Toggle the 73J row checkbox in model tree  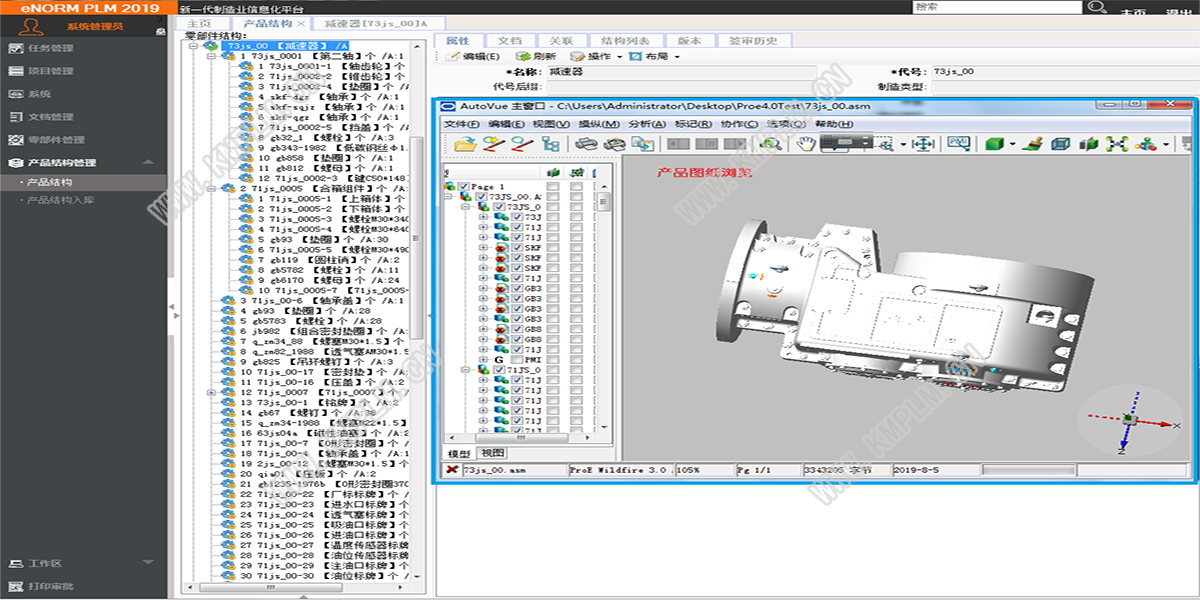pyautogui.click(x=516, y=218)
